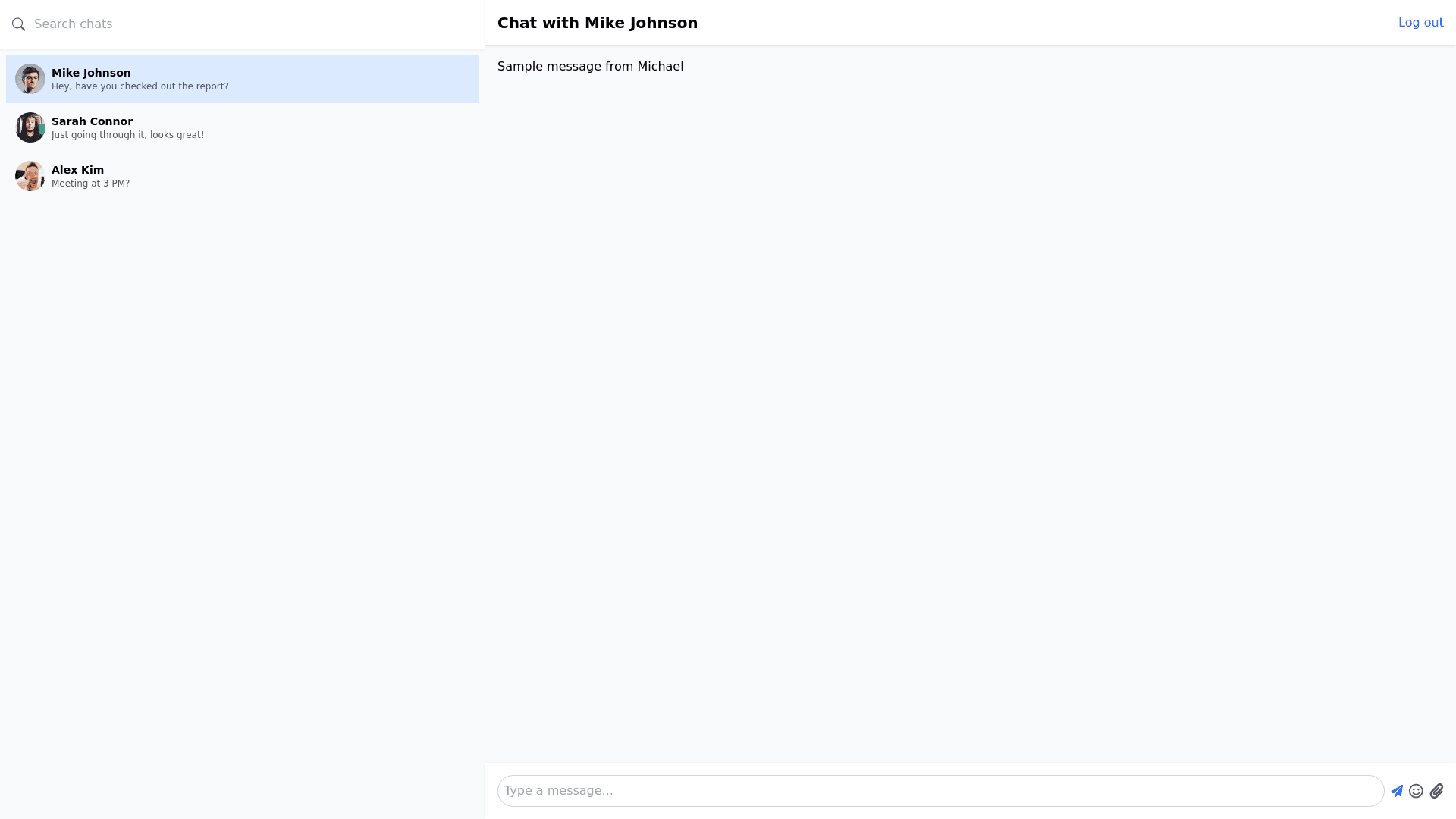Image resolution: width=1456 pixels, height=819 pixels.
Task: Click preview 'Just going through it, looks great!'
Action: (127, 135)
